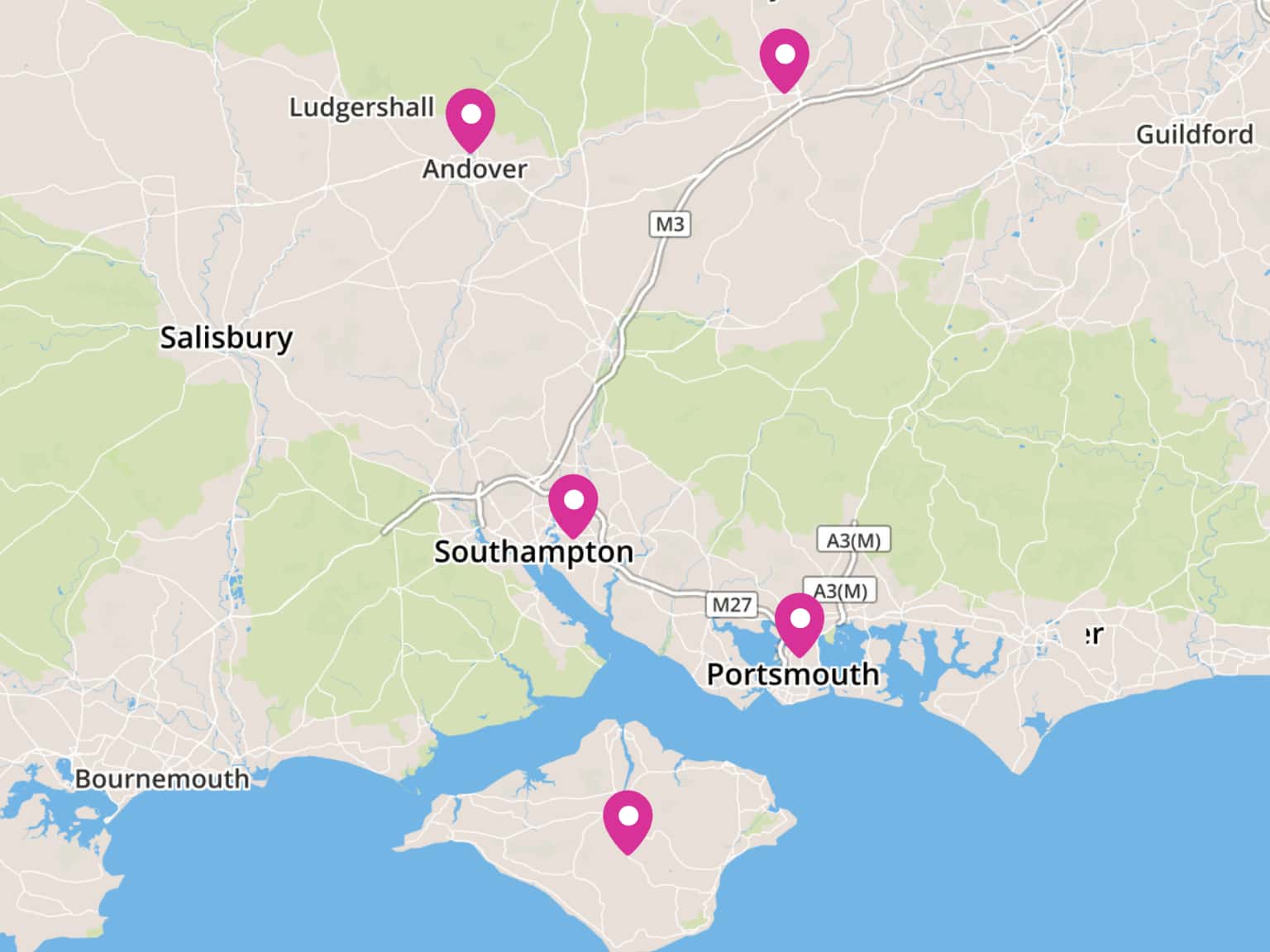Click the Southampton city label

pyautogui.click(x=533, y=552)
